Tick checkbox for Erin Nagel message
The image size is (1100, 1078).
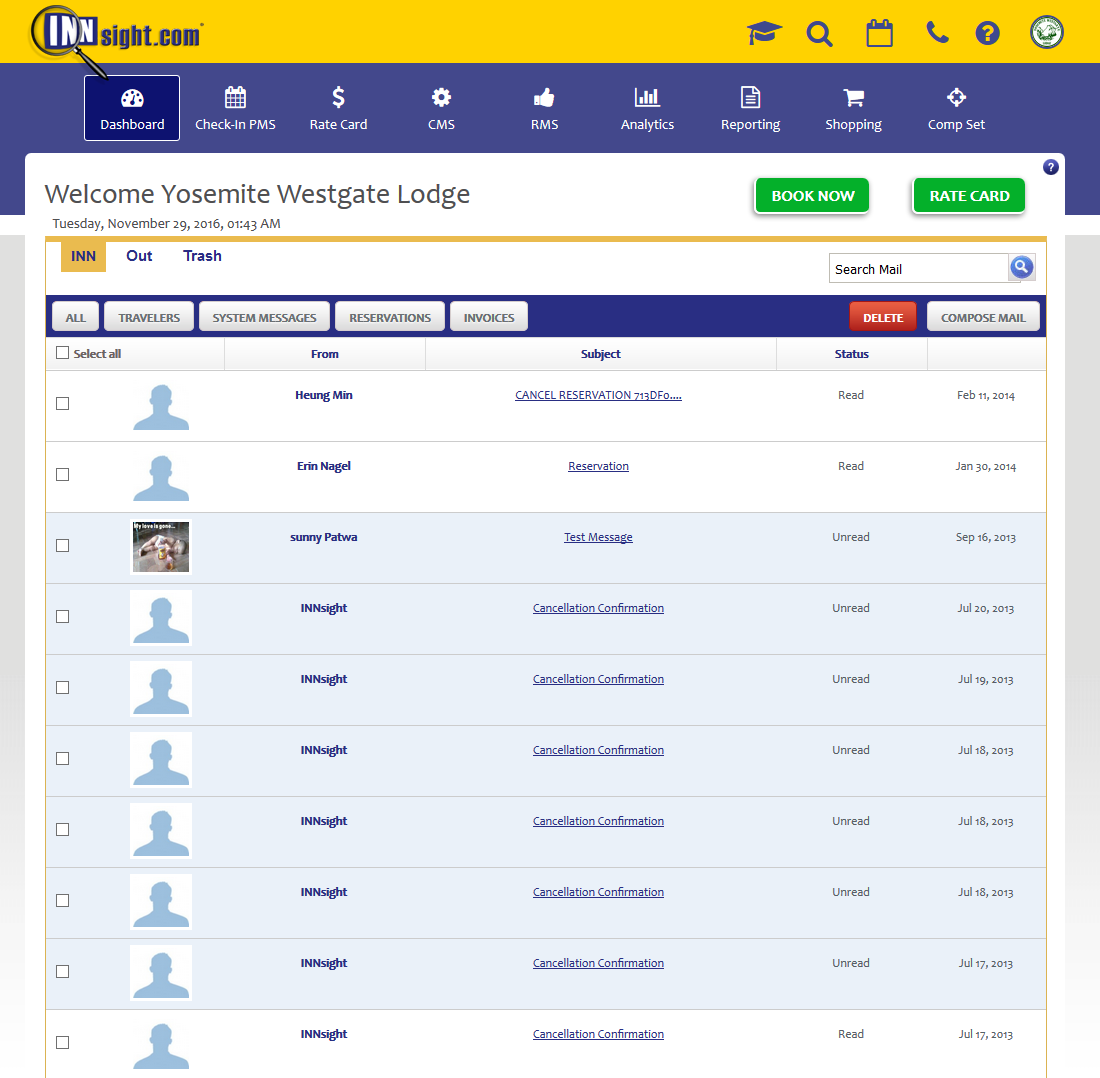pyautogui.click(x=62, y=474)
